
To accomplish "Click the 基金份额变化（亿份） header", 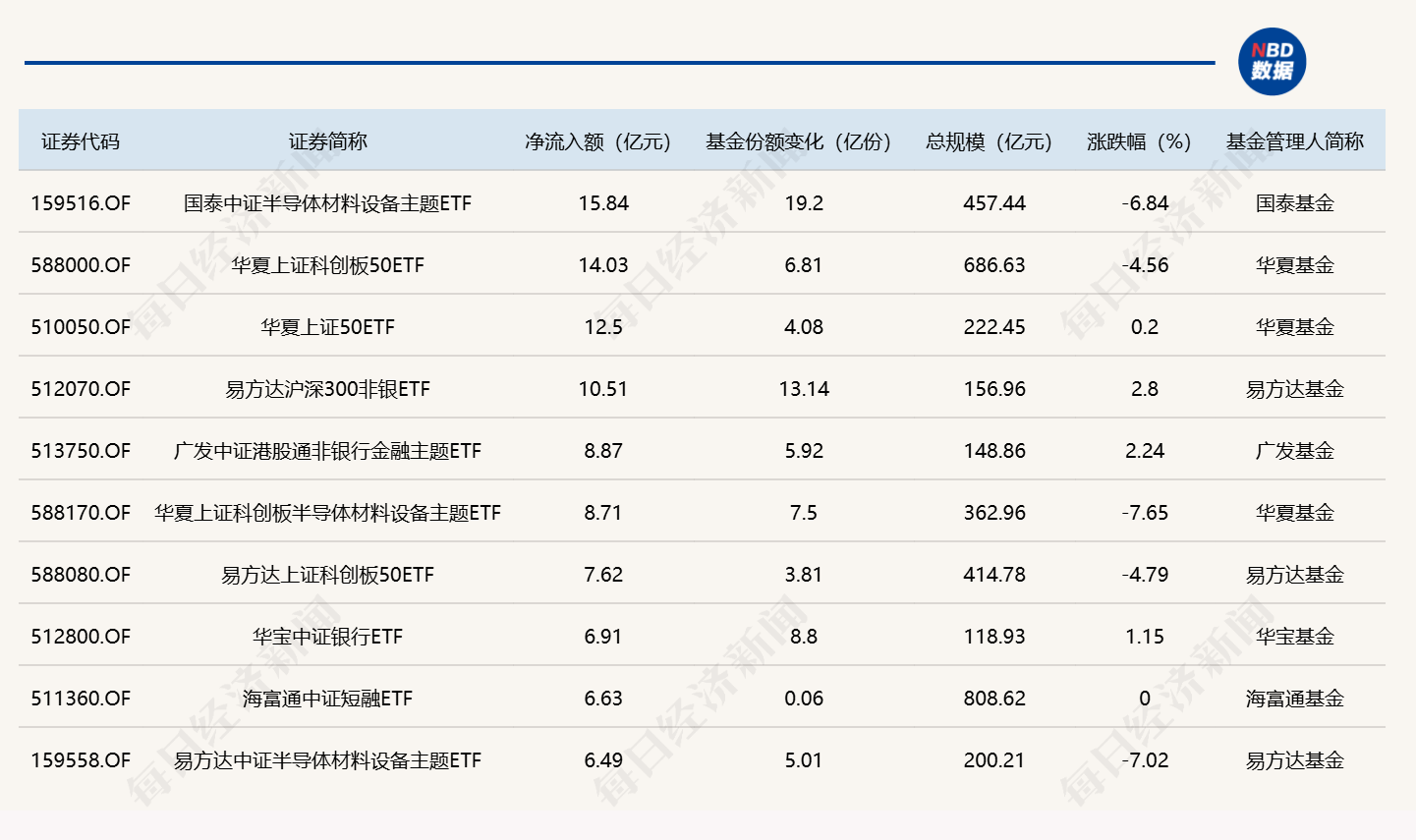I will coord(799,141).
